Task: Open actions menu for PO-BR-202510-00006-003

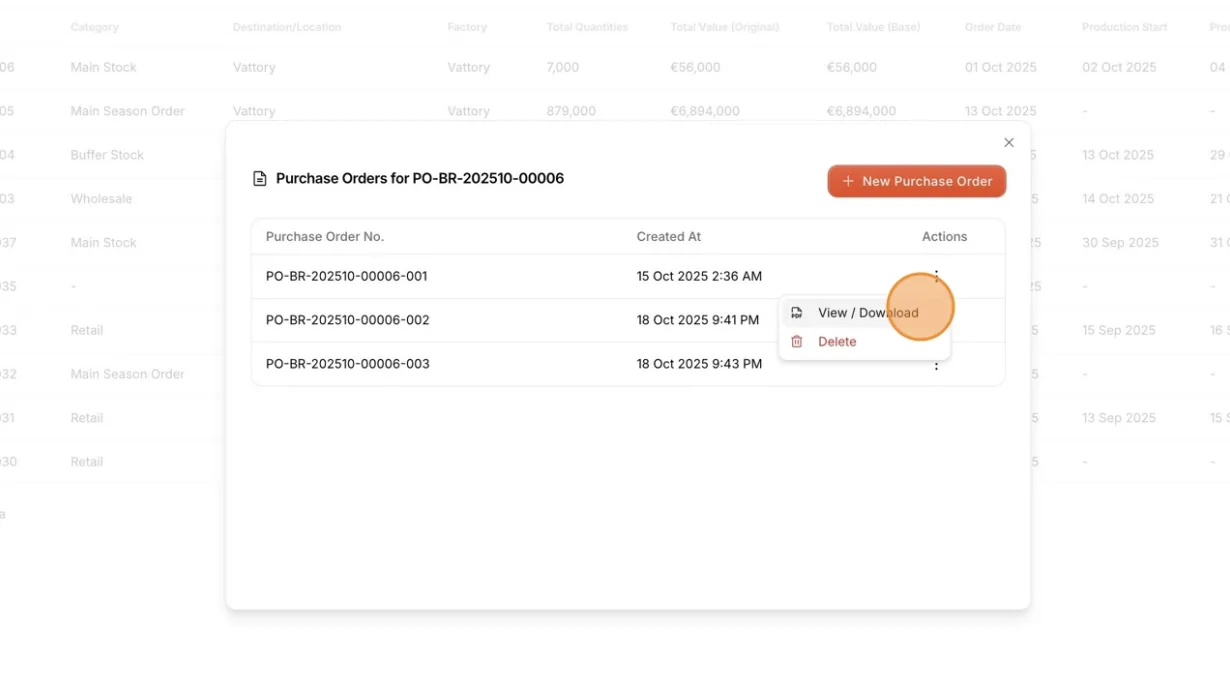Action: [936, 366]
